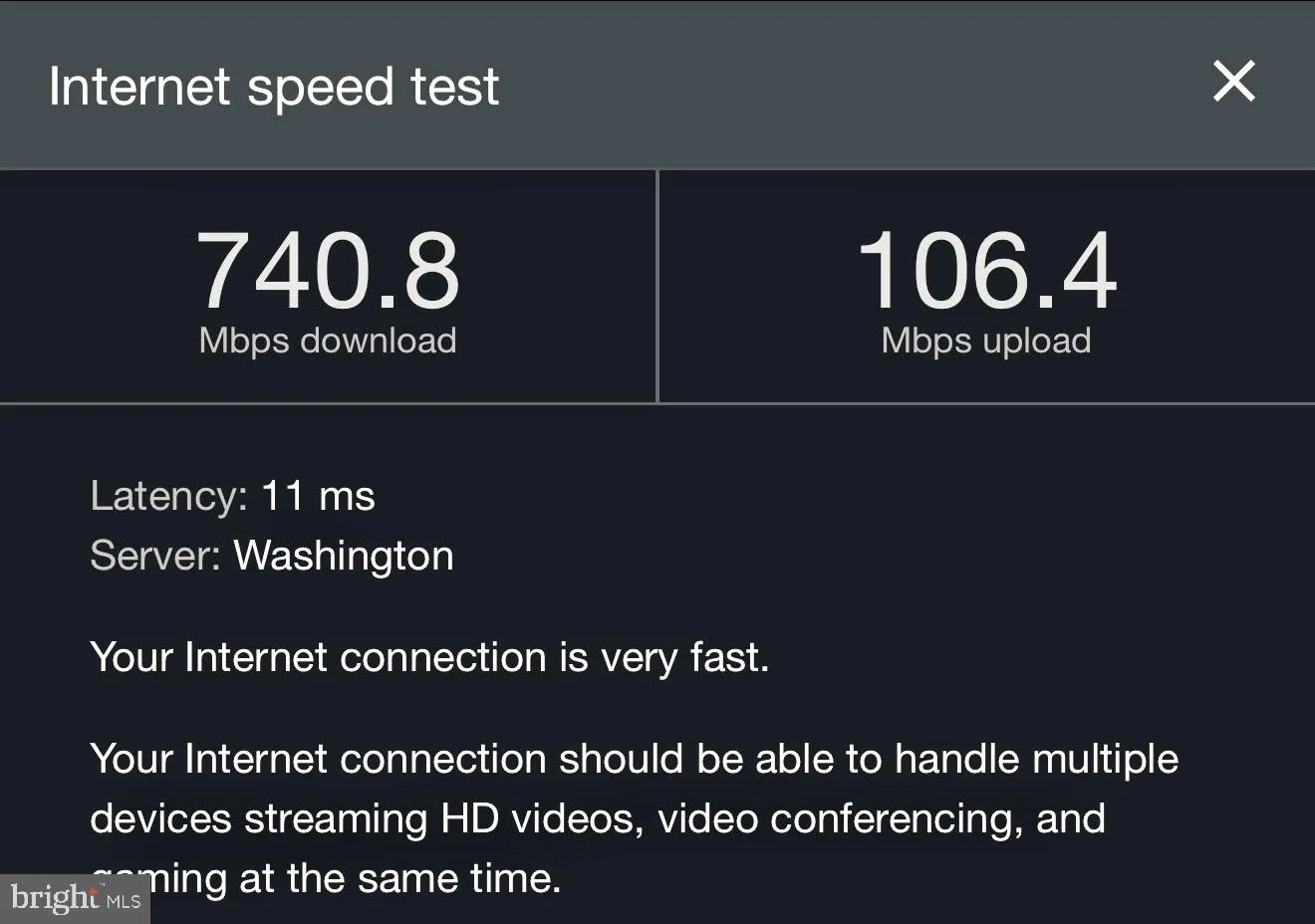Screen dimensions: 1315x924
Task: Click "at the same time" text line
Action: tap(398, 878)
